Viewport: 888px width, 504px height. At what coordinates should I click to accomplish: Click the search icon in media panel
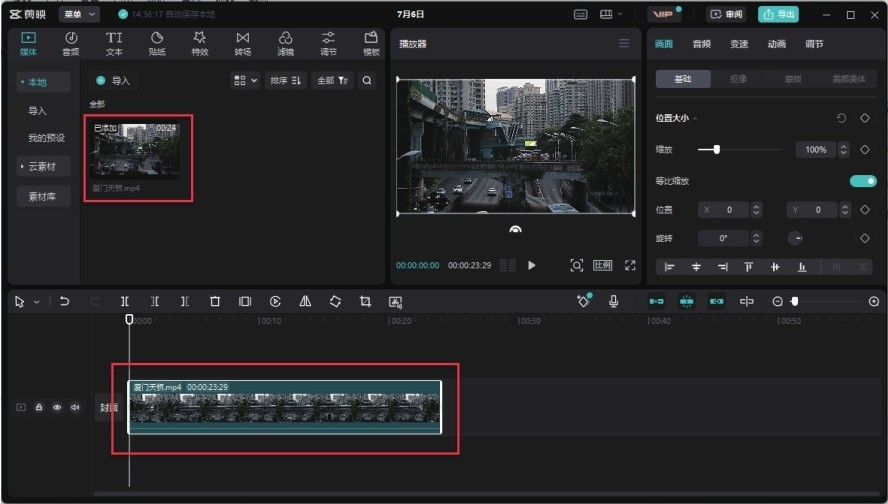[x=367, y=80]
